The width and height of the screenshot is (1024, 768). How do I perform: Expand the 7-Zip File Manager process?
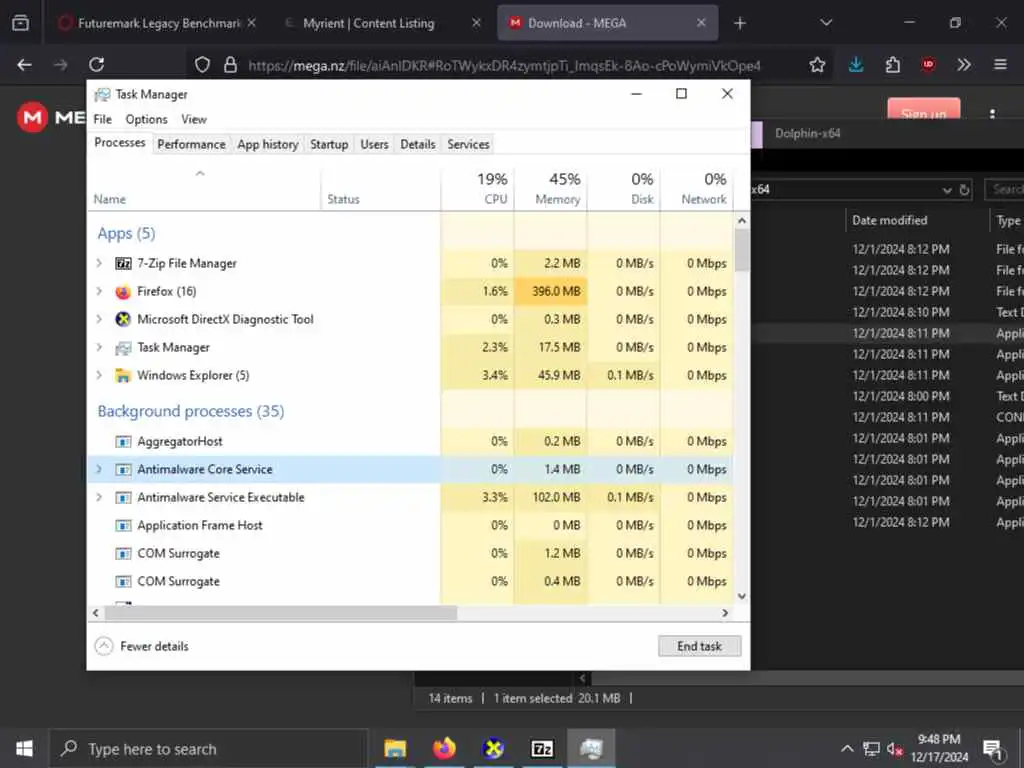[99, 263]
